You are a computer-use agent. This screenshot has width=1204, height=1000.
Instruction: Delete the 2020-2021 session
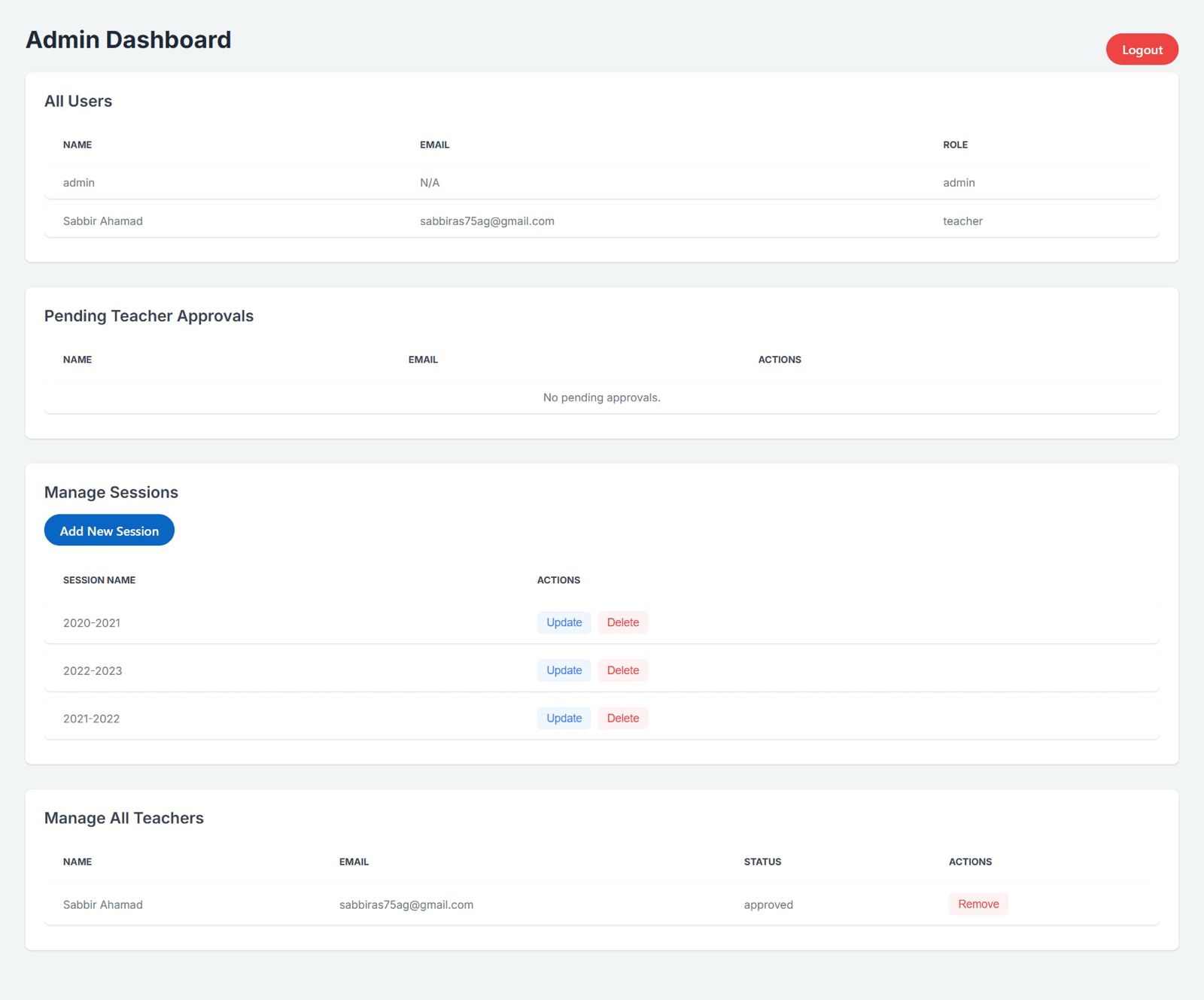tap(622, 622)
